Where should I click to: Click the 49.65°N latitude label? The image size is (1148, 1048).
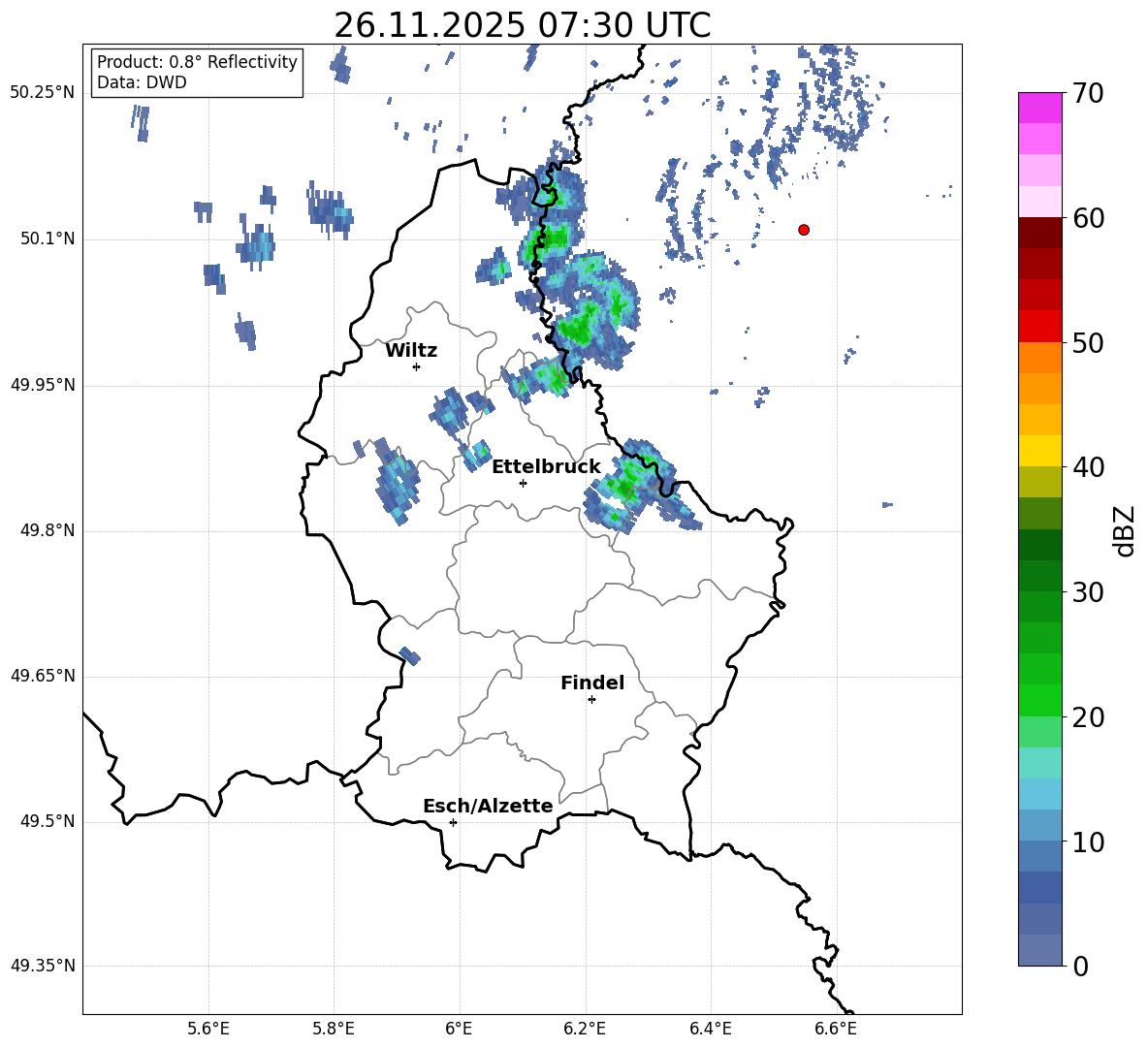(x=43, y=676)
